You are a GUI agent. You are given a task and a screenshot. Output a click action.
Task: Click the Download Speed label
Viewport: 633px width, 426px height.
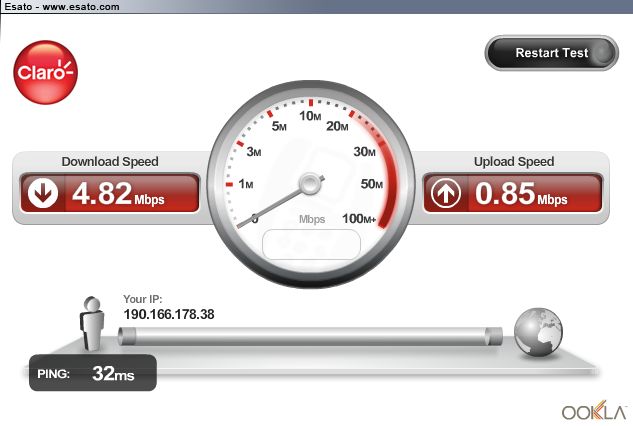[x=110, y=162]
